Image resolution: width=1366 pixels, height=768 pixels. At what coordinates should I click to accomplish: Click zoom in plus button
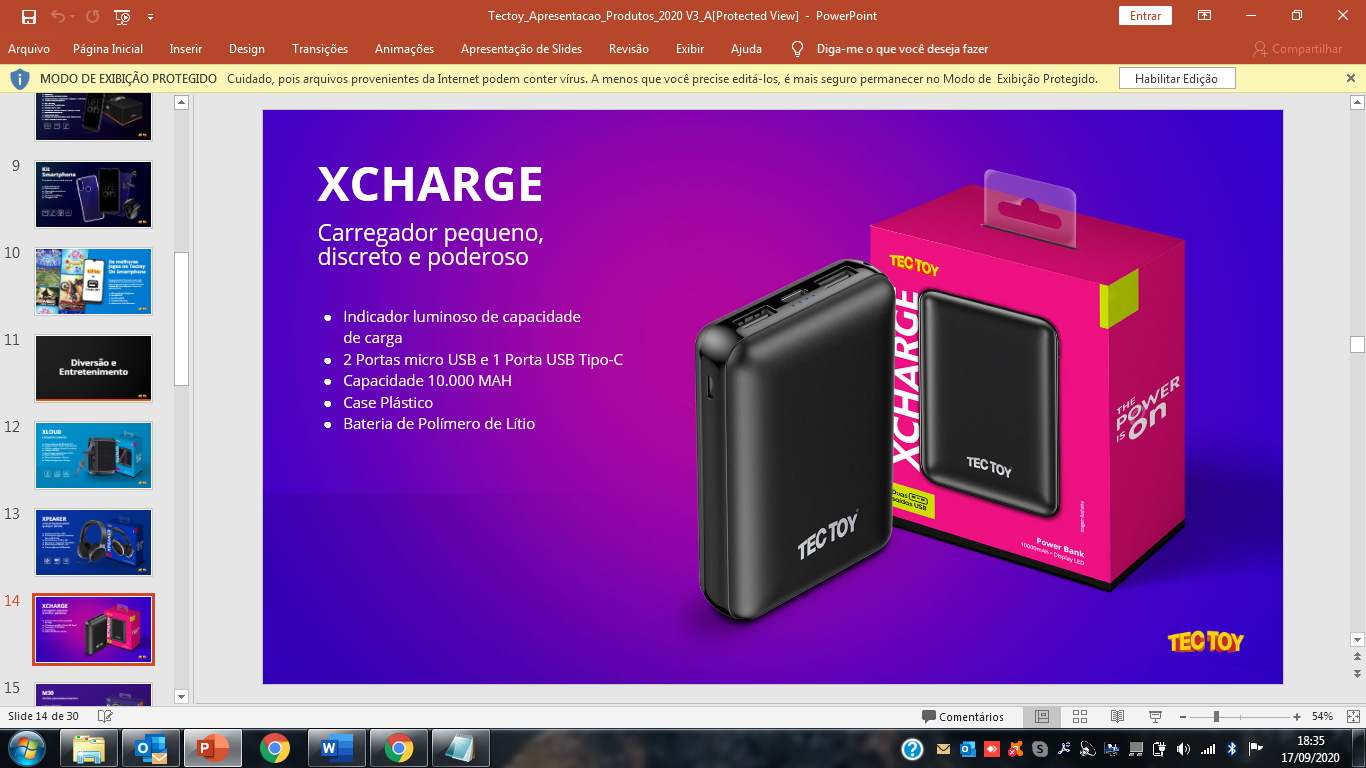[x=1297, y=717]
